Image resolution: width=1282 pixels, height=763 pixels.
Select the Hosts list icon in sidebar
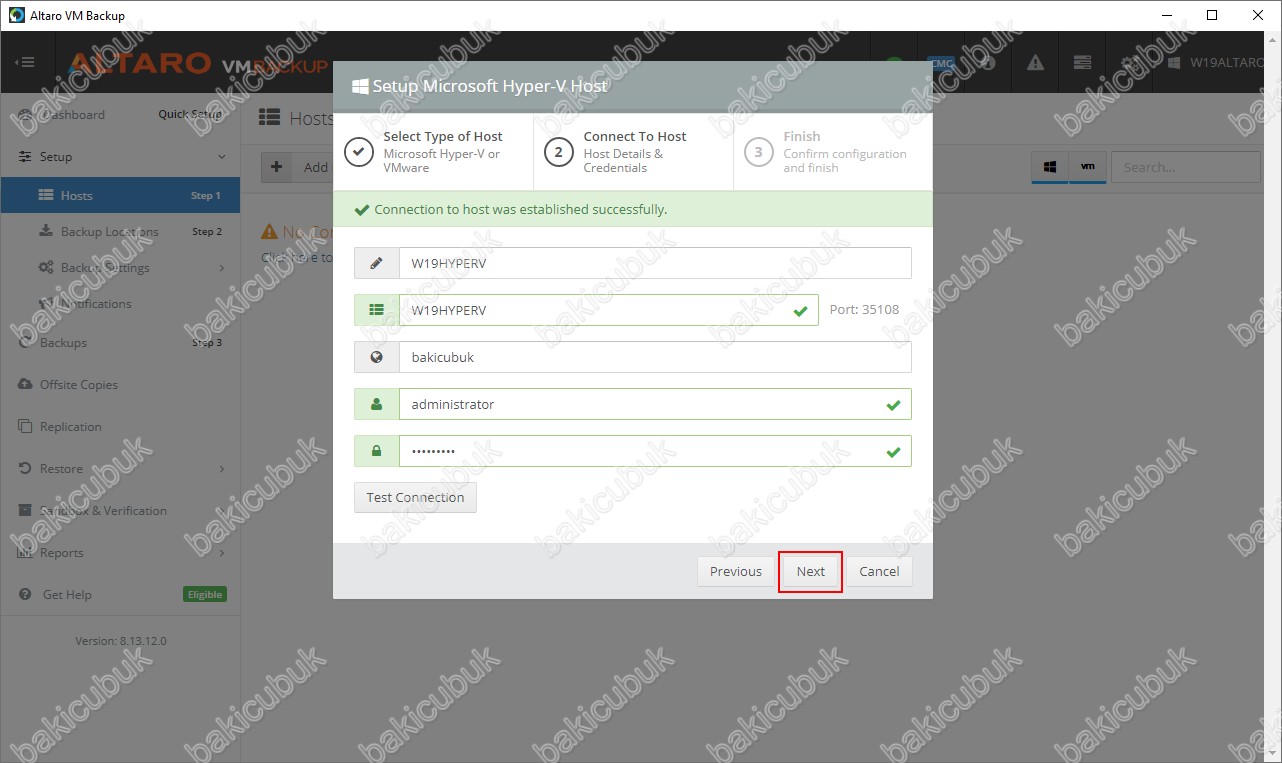tap(46, 196)
